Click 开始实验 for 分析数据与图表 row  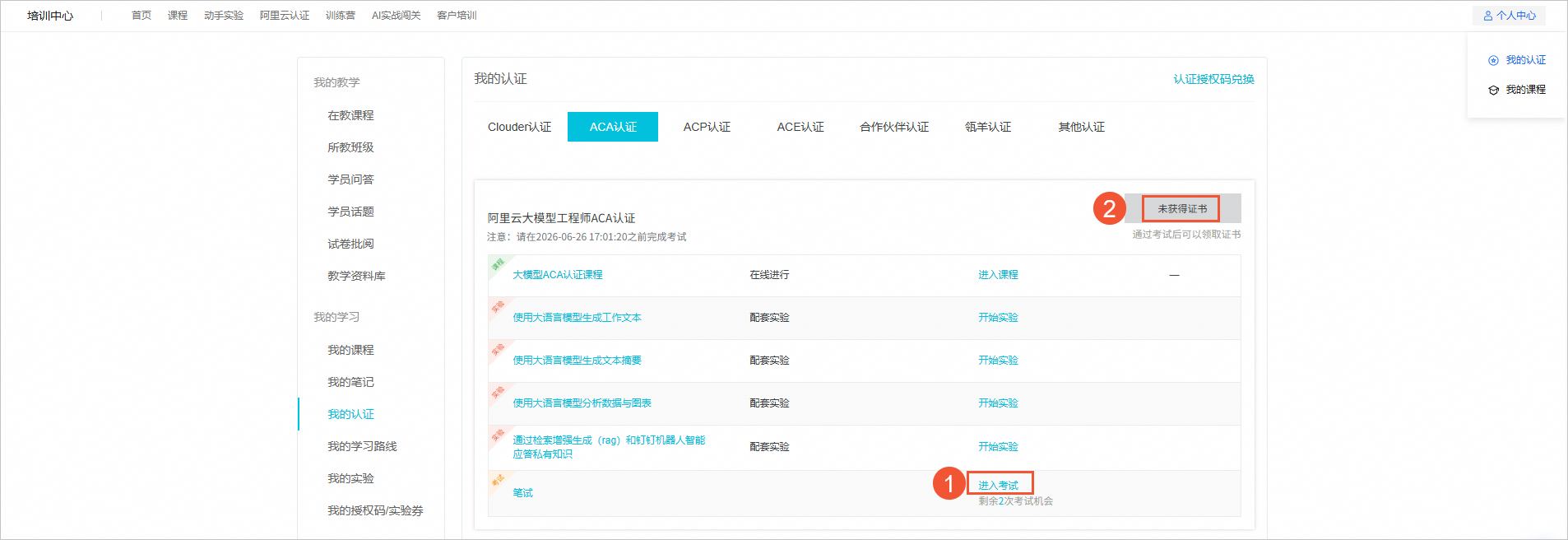point(998,403)
